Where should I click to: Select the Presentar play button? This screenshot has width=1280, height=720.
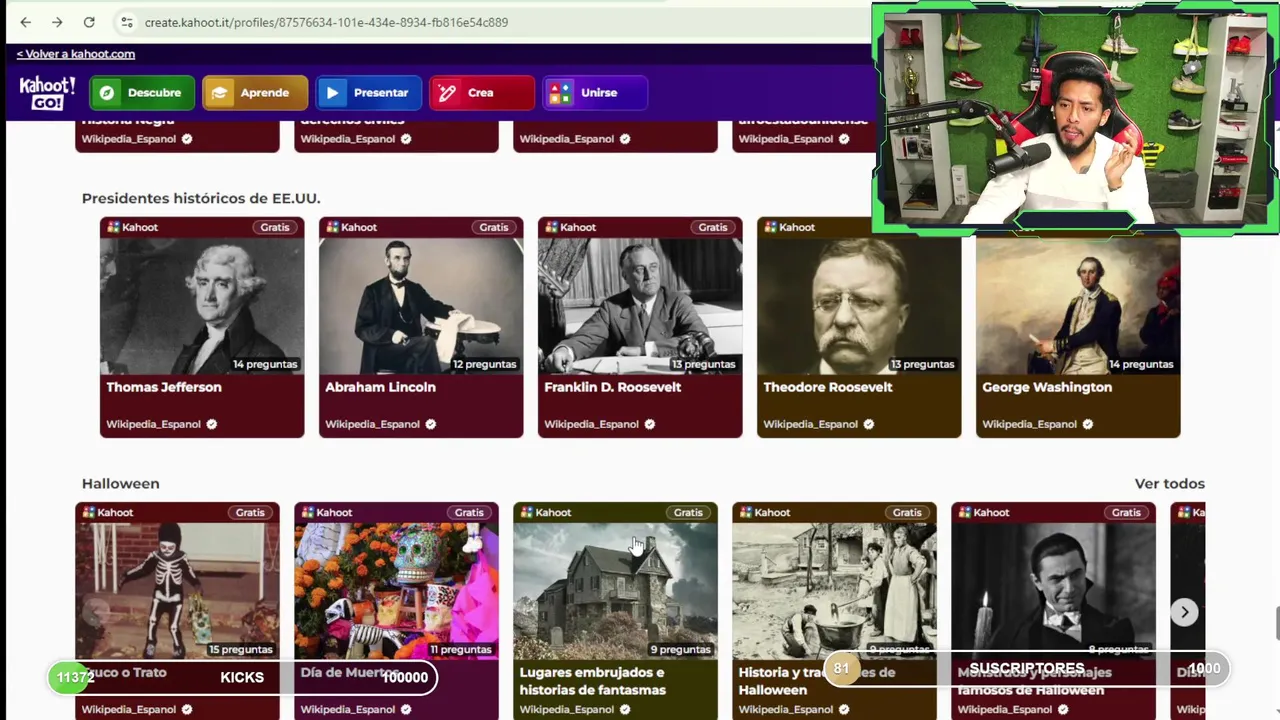click(x=368, y=93)
